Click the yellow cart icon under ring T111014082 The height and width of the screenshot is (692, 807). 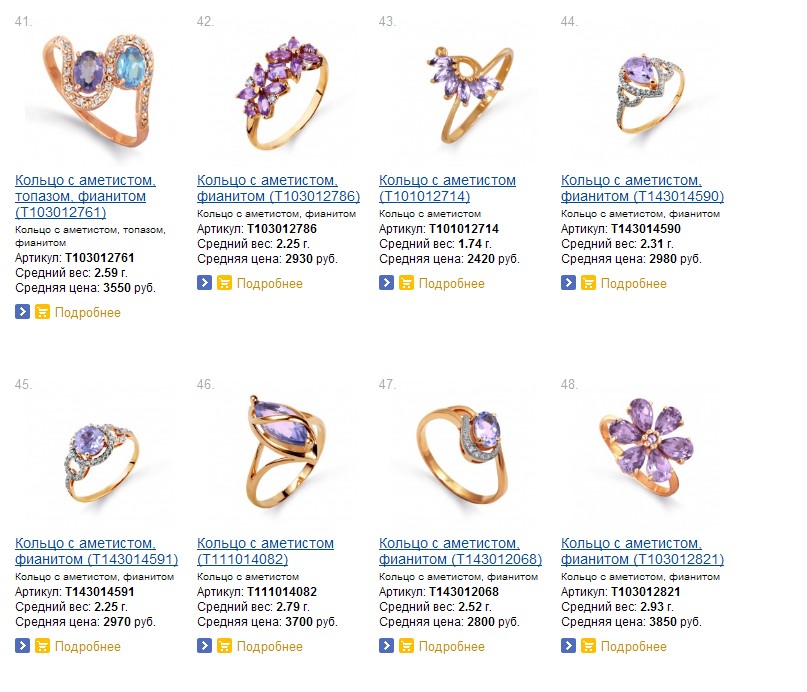[224, 646]
